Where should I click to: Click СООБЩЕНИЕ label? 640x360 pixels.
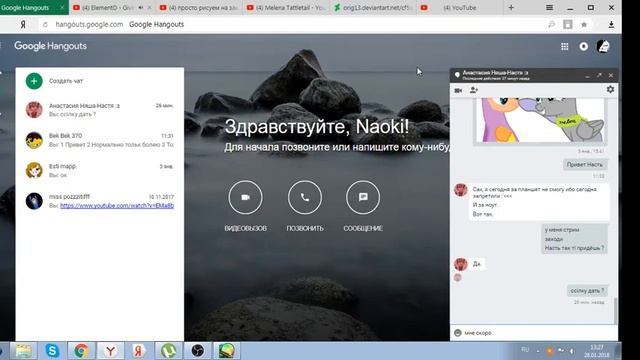(x=363, y=229)
